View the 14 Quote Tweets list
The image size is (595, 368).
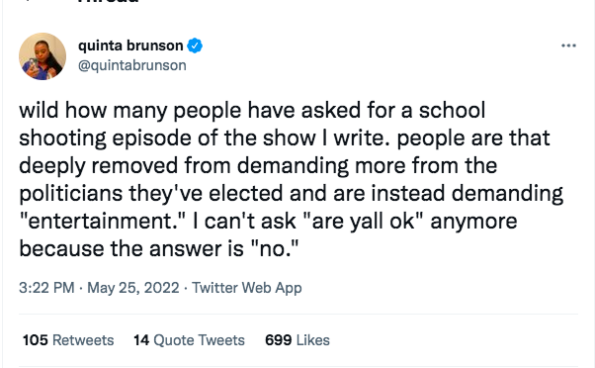(189, 340)
